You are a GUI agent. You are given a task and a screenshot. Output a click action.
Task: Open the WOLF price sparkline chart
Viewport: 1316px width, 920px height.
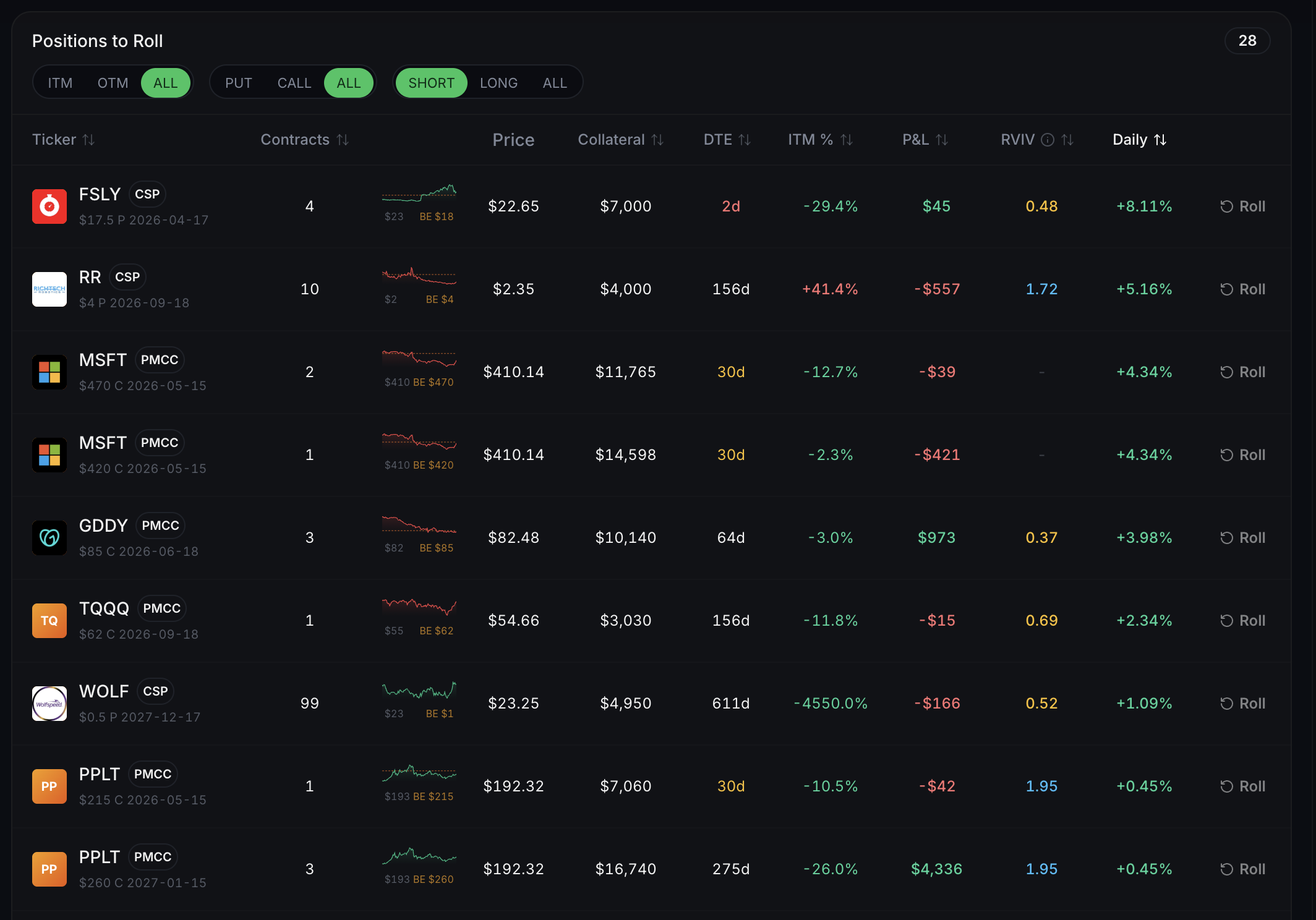point(419,691)
